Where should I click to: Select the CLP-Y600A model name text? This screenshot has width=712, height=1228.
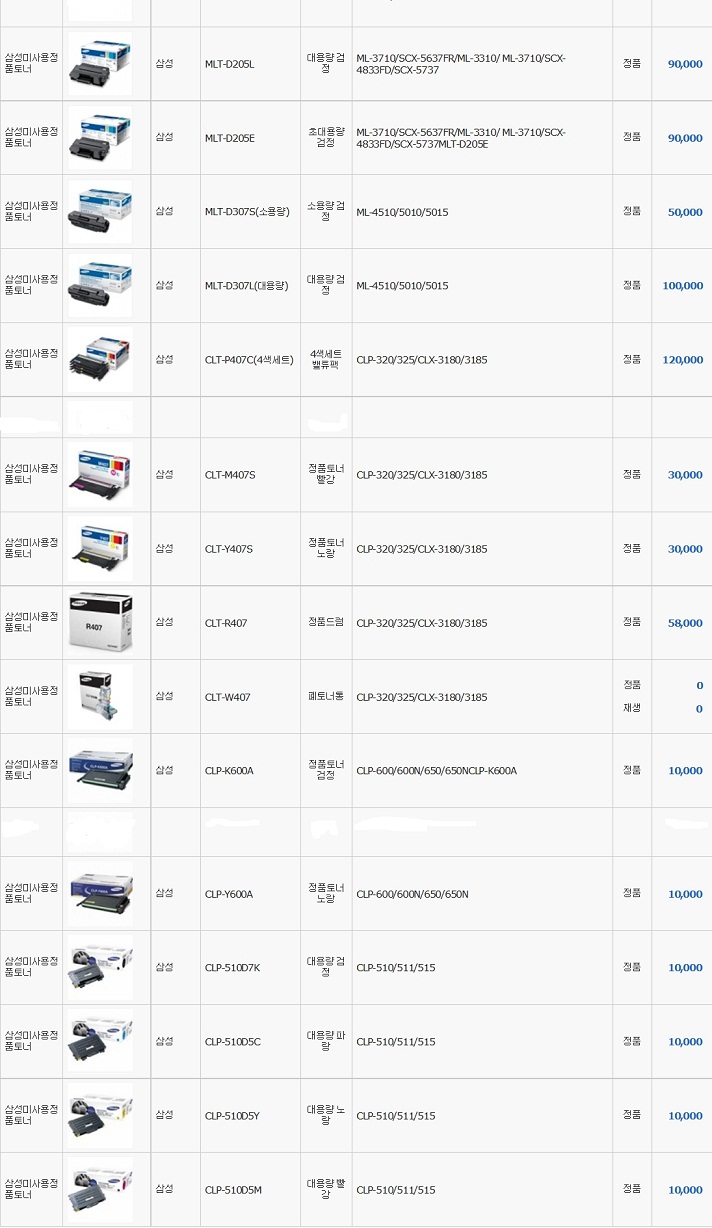pyautogui.click(x=229, y=894)
